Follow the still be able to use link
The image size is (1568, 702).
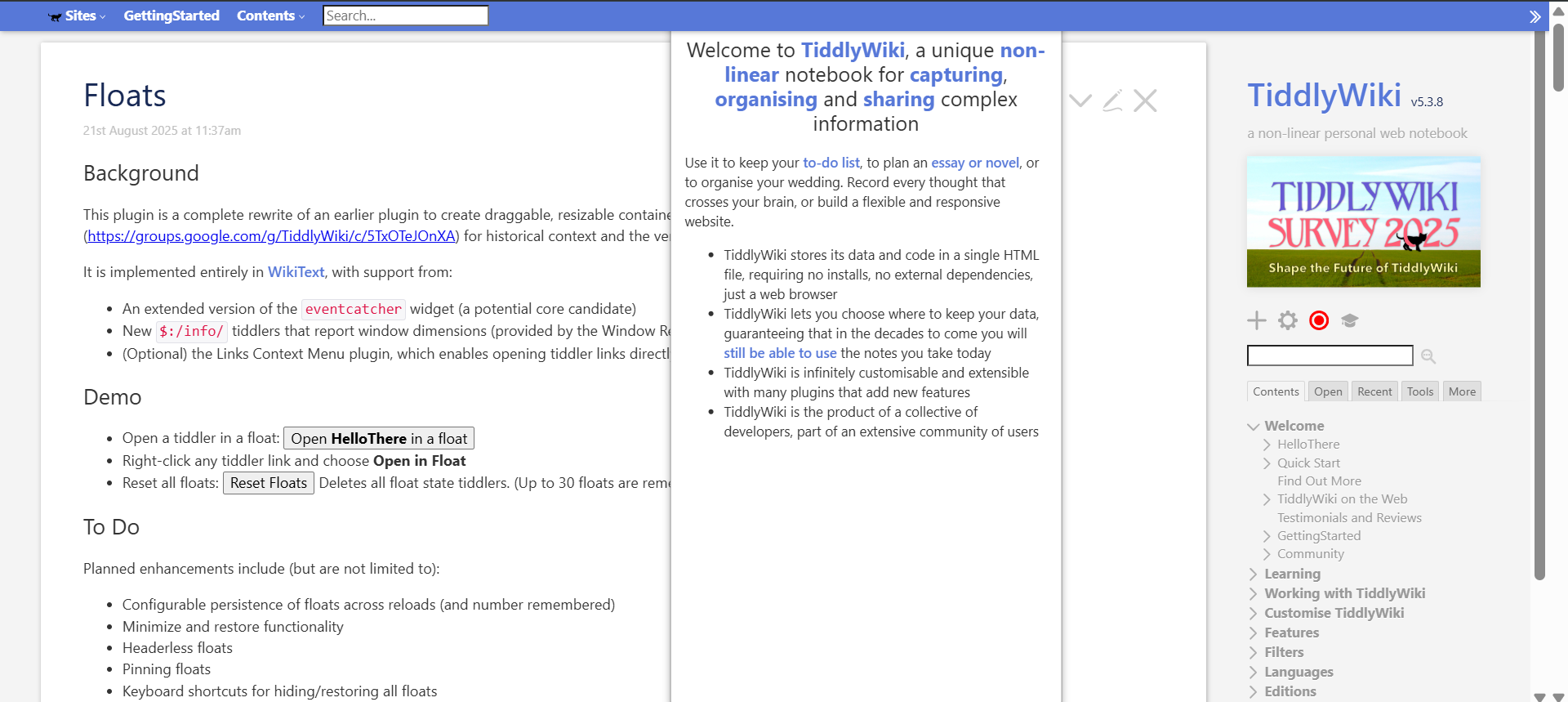tap(780, 353)
